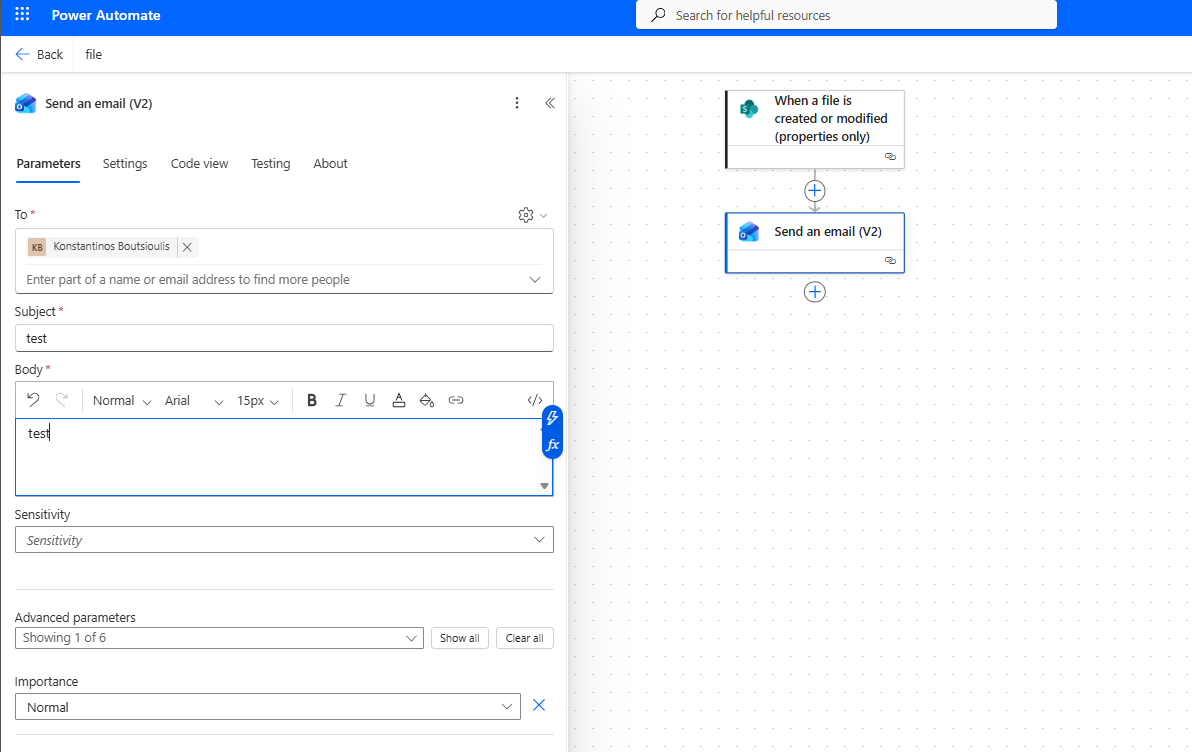Click the undo icon in body editor
Viewport: 1192px width, 752px height.
(33, 400)
